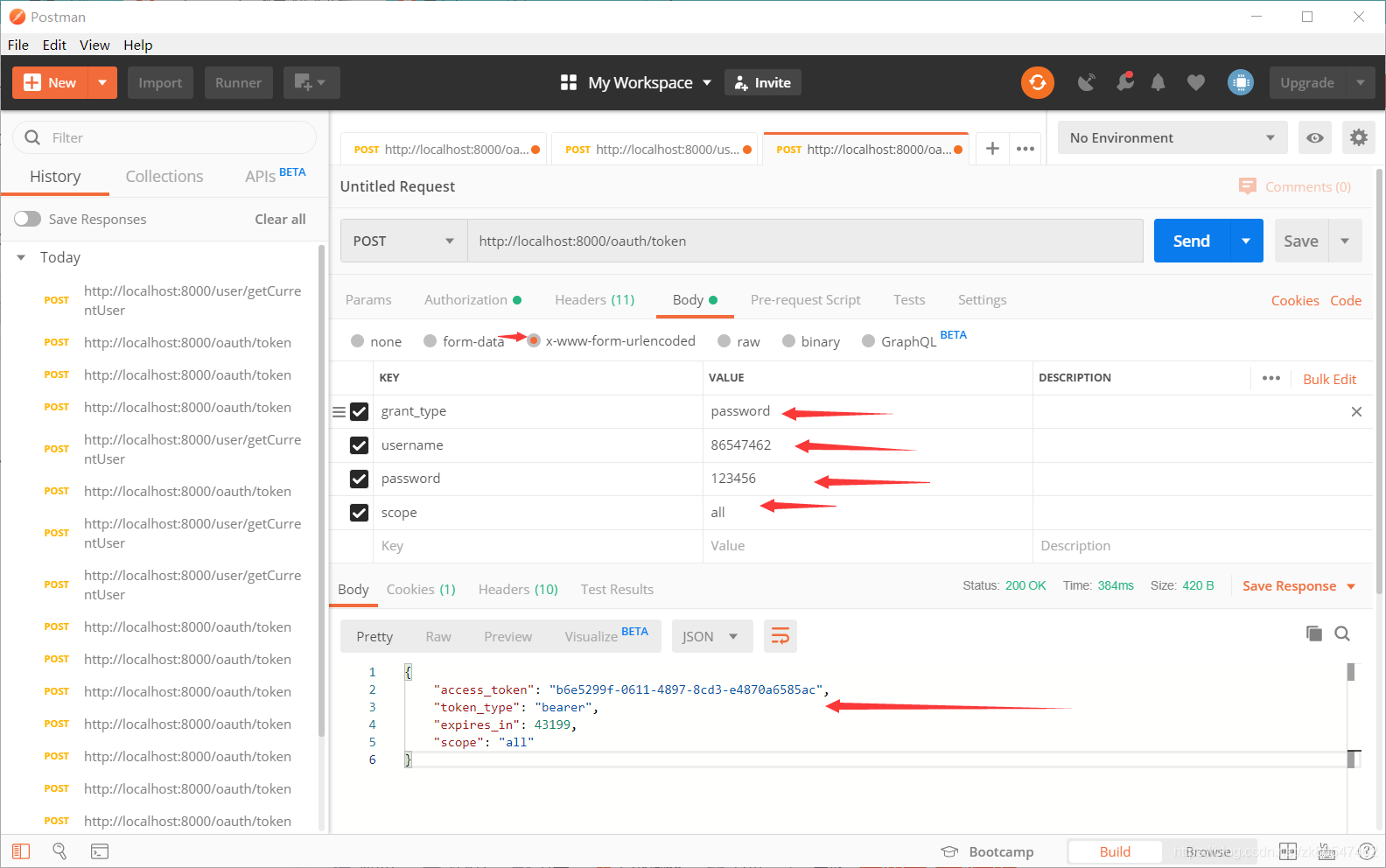Open the Postman console icon
The width and height of the screenshot is (1386, 868).
click(100, 851)
